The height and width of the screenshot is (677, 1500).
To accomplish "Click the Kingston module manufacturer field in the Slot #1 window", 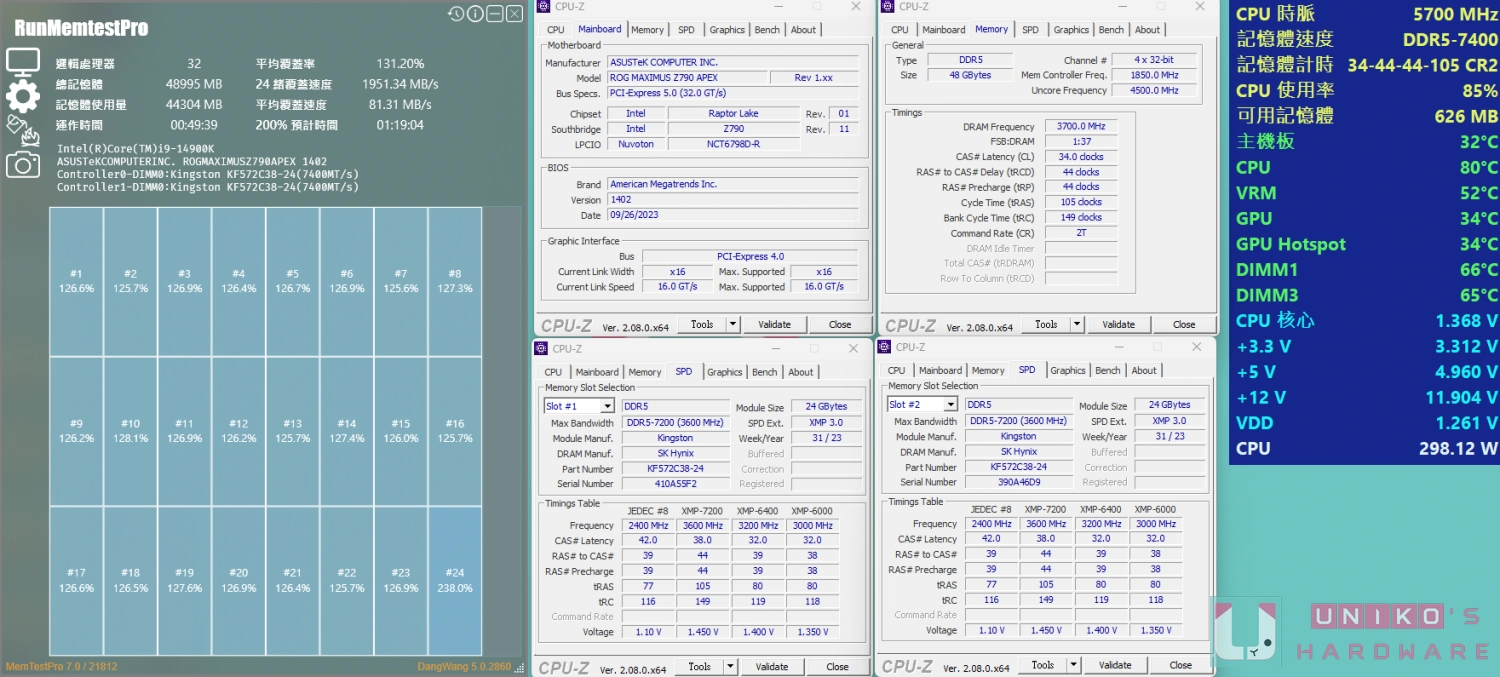I will [x=675, y=438].
